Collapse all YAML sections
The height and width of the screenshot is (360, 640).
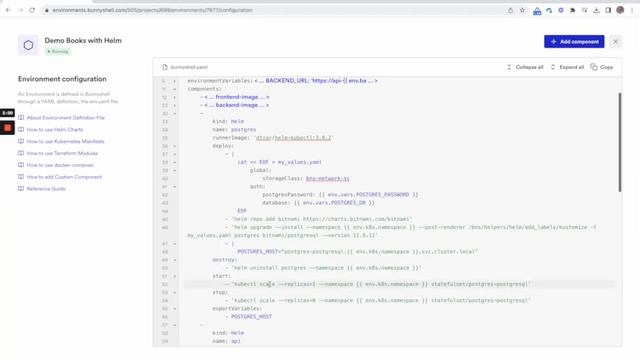pyautogui.click(x=525, y=67)
